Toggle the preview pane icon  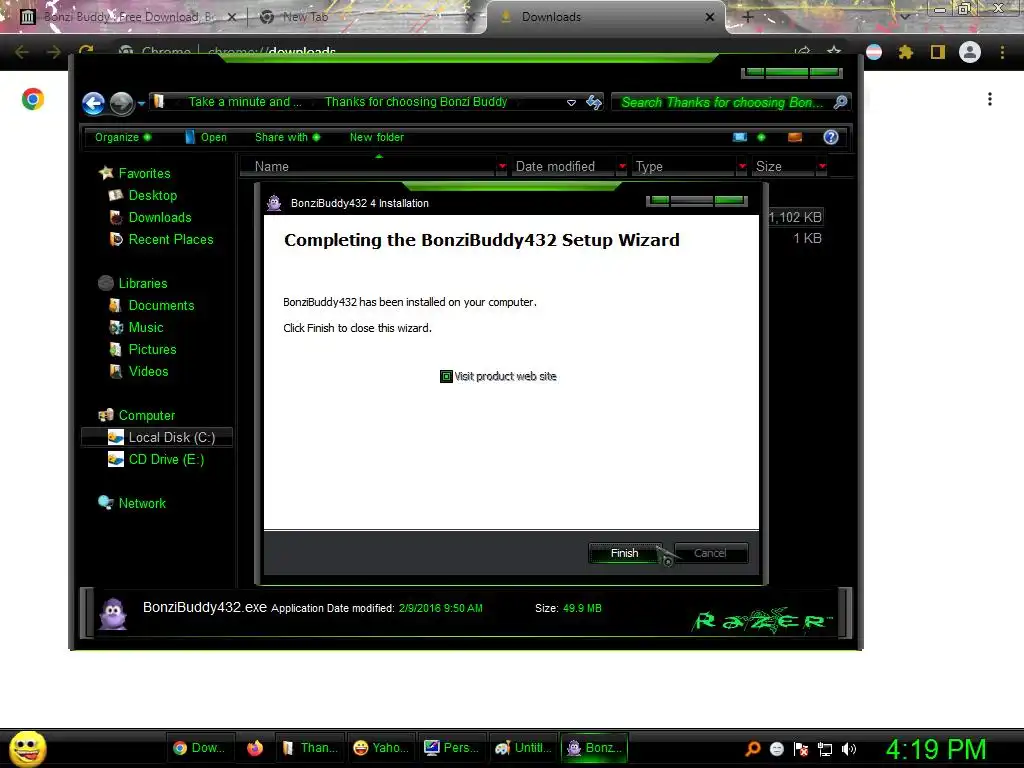[x=795, y=137]
